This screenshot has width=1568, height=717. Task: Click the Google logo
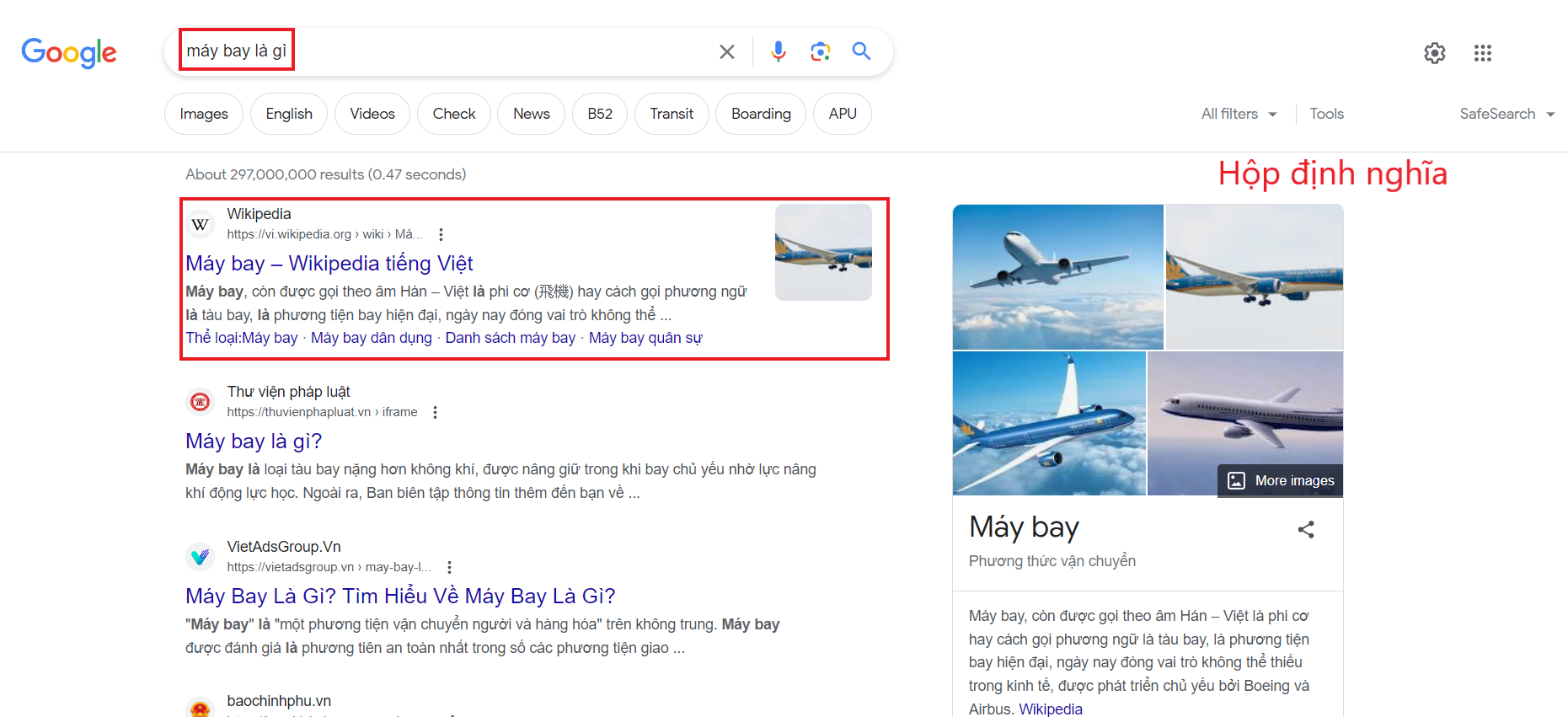[69, 52]
